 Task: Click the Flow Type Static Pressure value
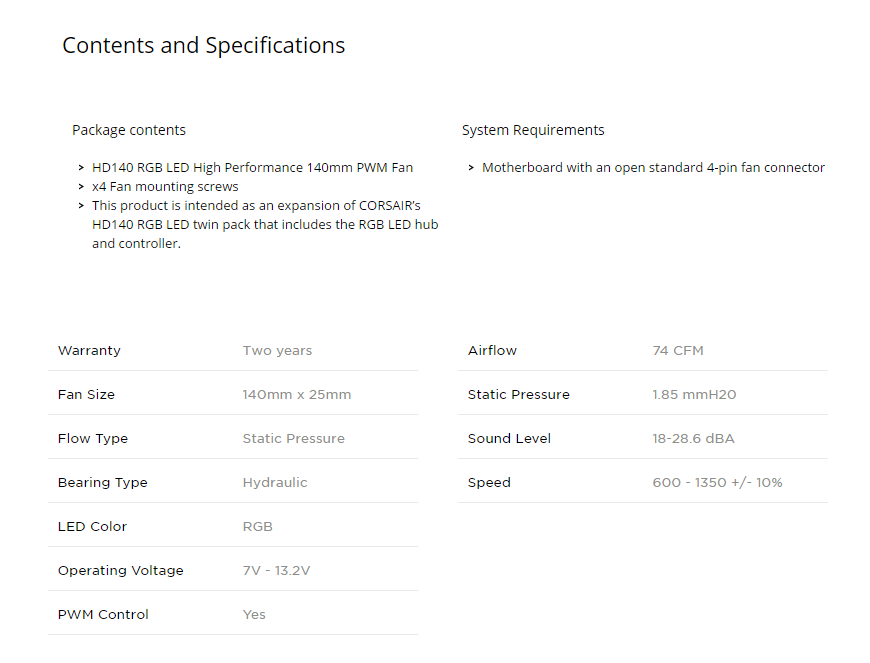click(294, 438)
